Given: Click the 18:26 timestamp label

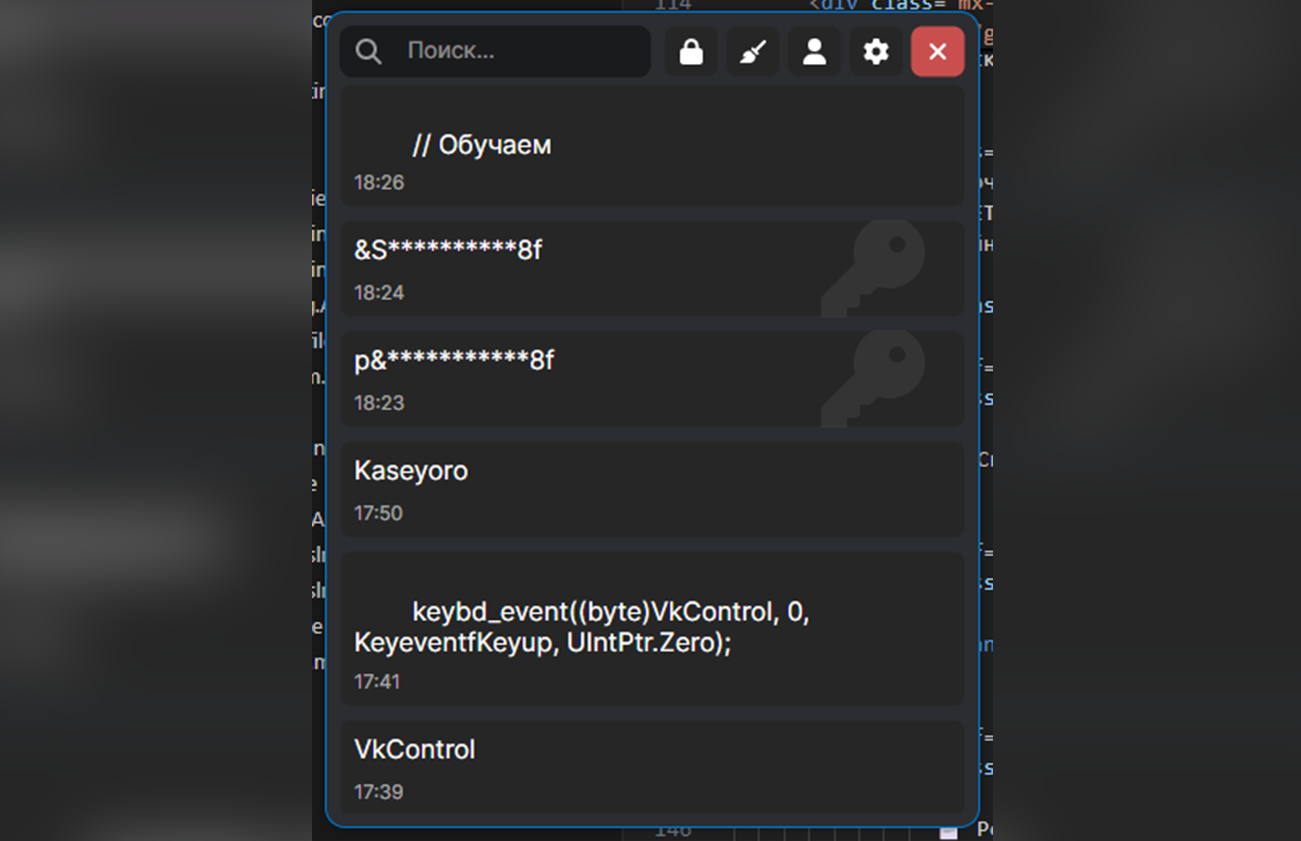Looking at the screenshot, I should pos(380,182).
